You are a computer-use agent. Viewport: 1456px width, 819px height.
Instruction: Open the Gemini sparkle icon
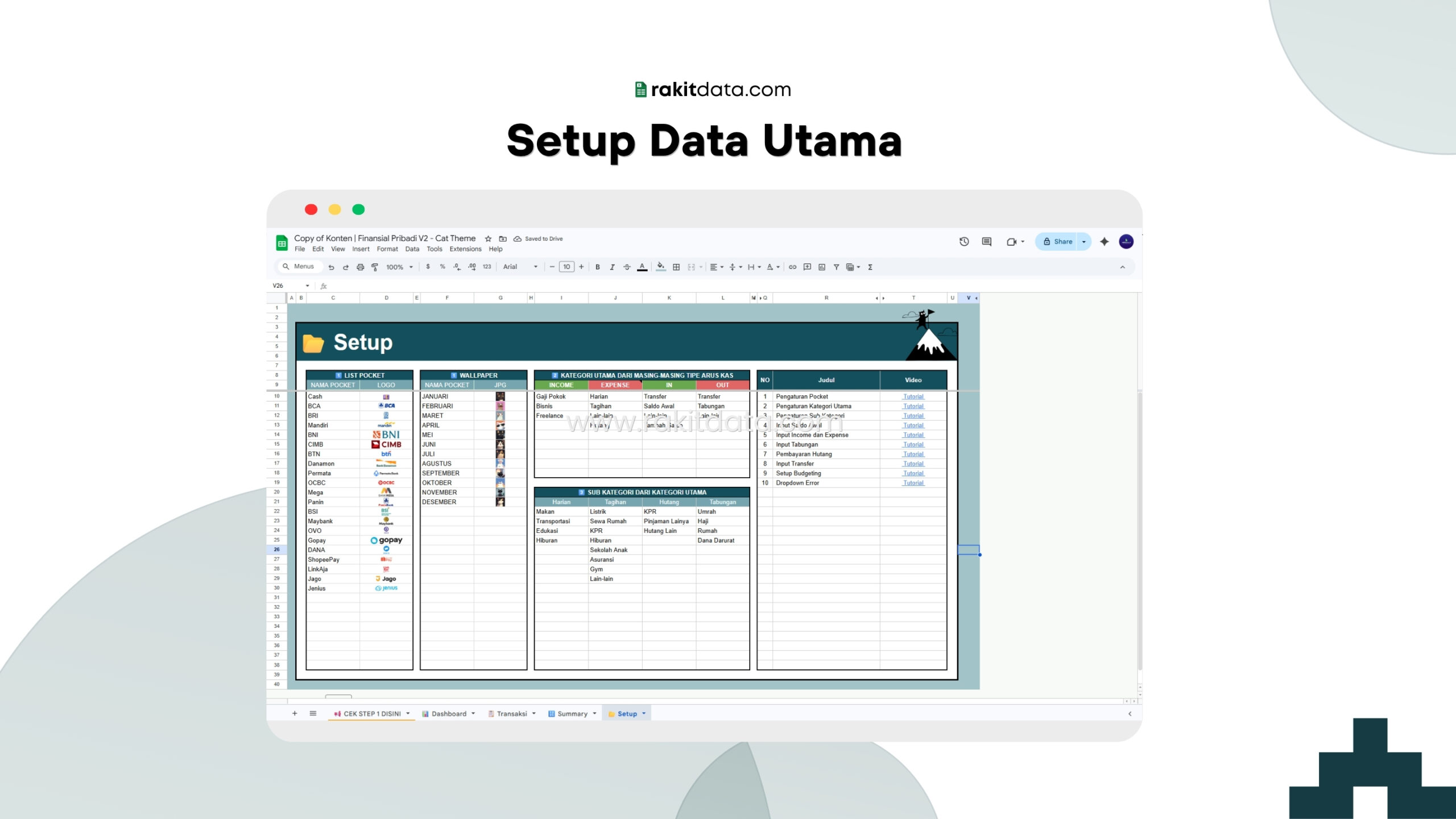1105,242
